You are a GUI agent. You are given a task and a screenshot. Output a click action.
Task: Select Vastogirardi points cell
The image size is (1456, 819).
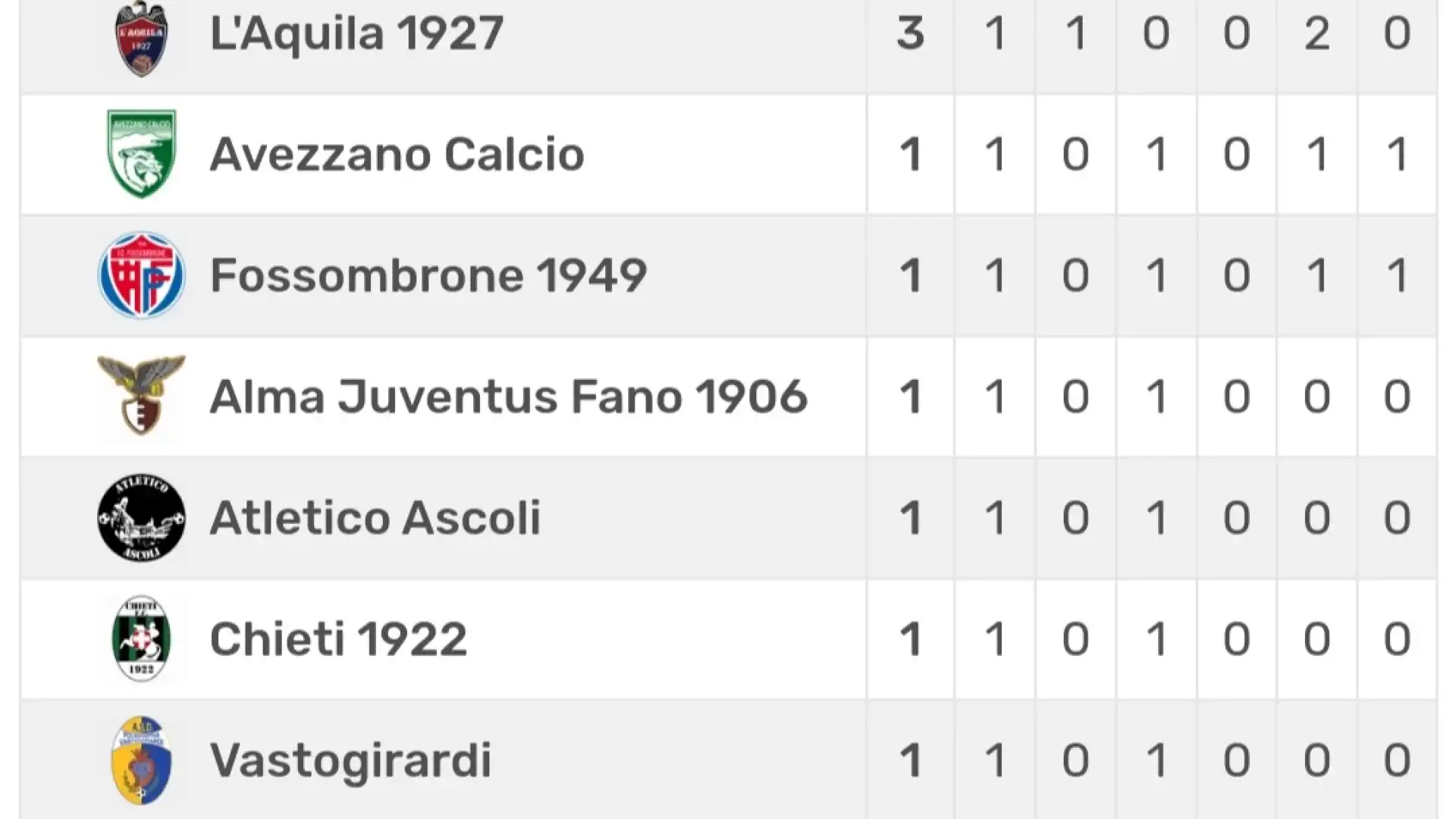[x=911, y=760]
